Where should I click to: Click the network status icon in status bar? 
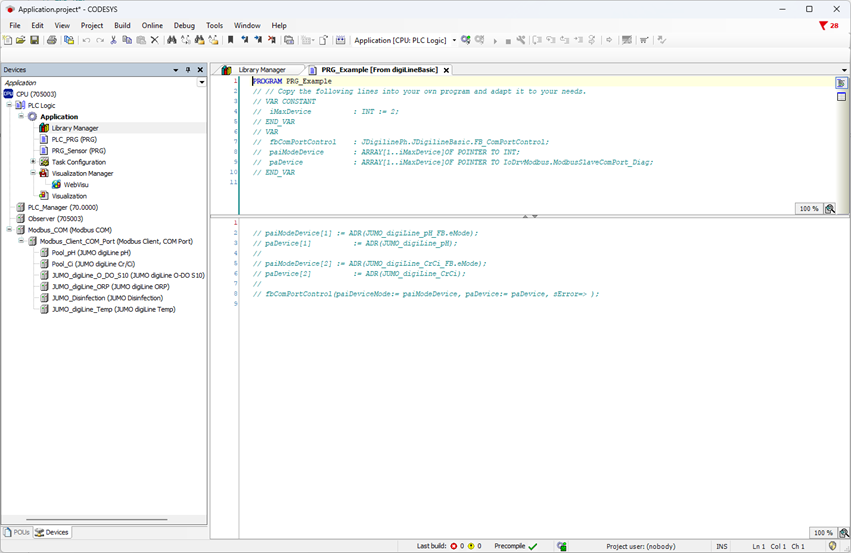coord(562,546)
